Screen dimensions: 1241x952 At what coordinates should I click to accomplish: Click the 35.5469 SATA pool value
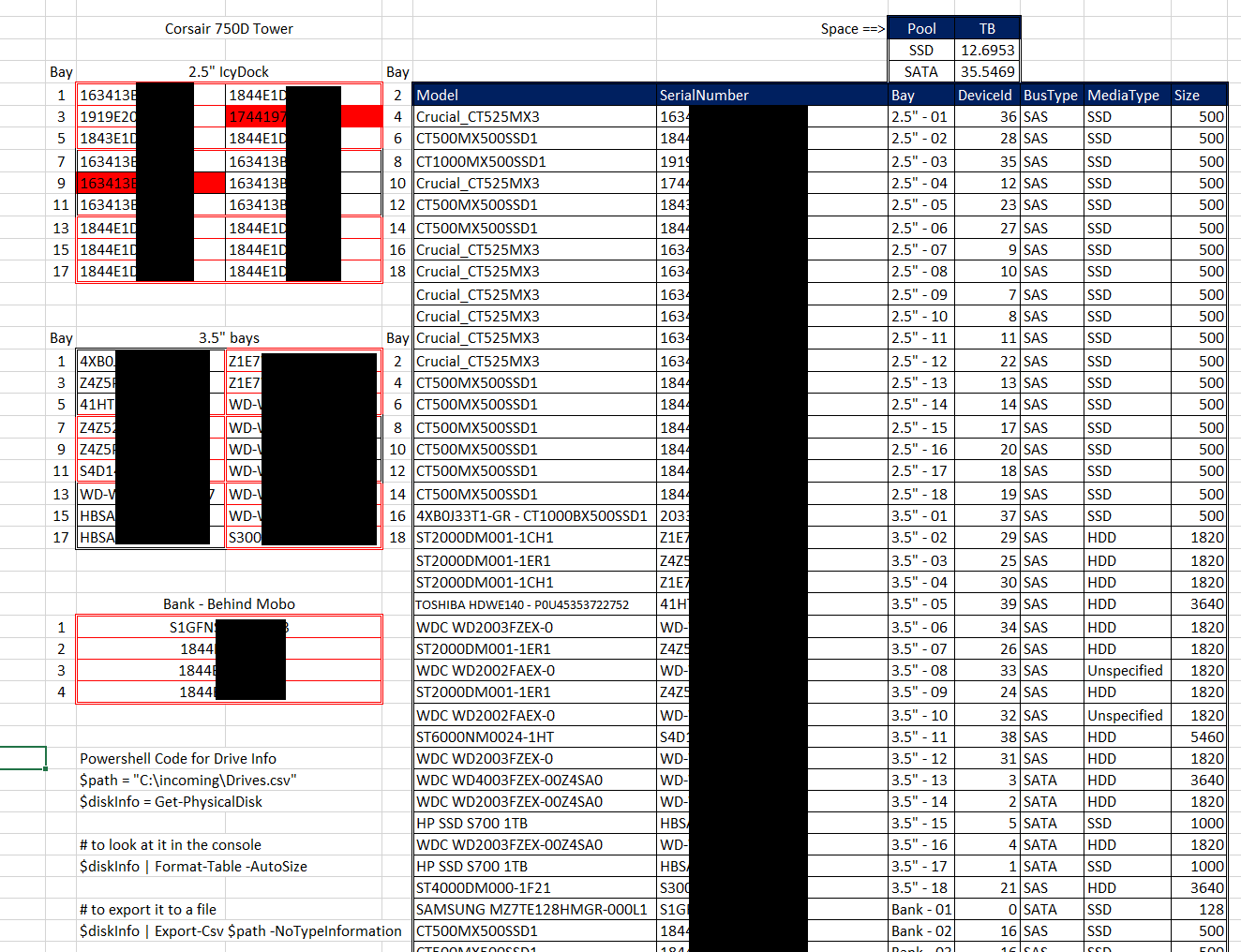(x=987, y=72)
